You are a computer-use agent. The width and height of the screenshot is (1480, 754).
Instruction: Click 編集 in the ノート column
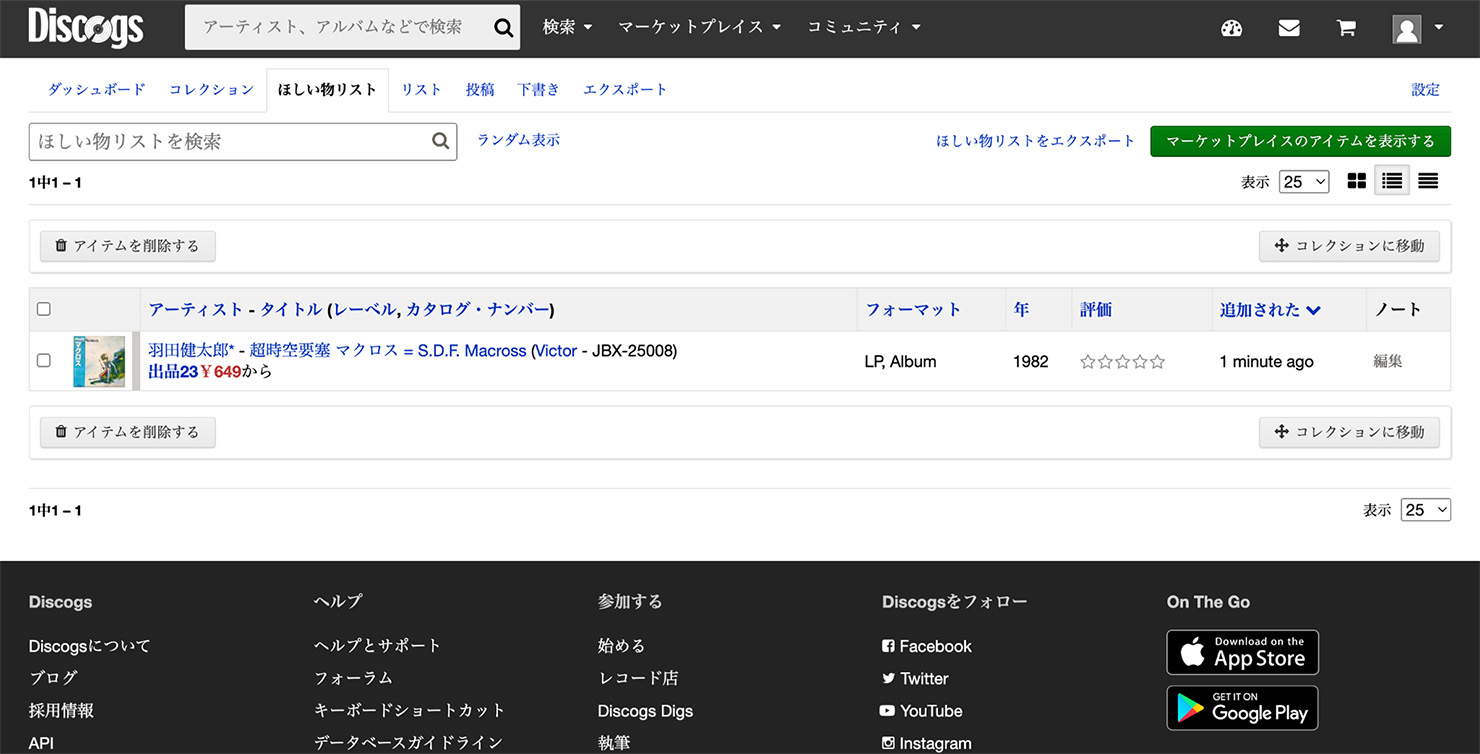pyautogui.click(x=1388, y=361)
